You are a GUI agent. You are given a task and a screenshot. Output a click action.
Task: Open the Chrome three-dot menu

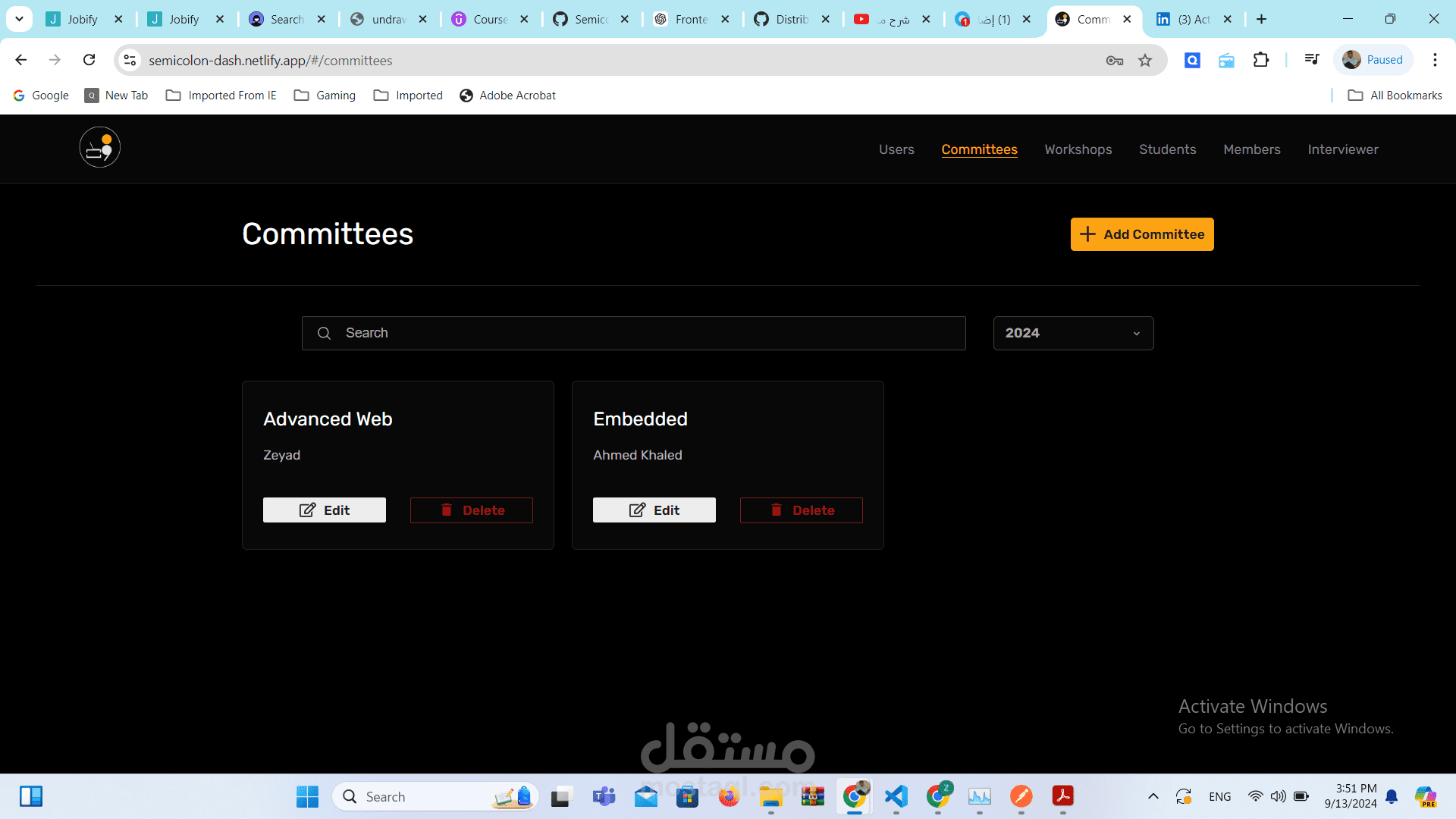pos(1435,60)
